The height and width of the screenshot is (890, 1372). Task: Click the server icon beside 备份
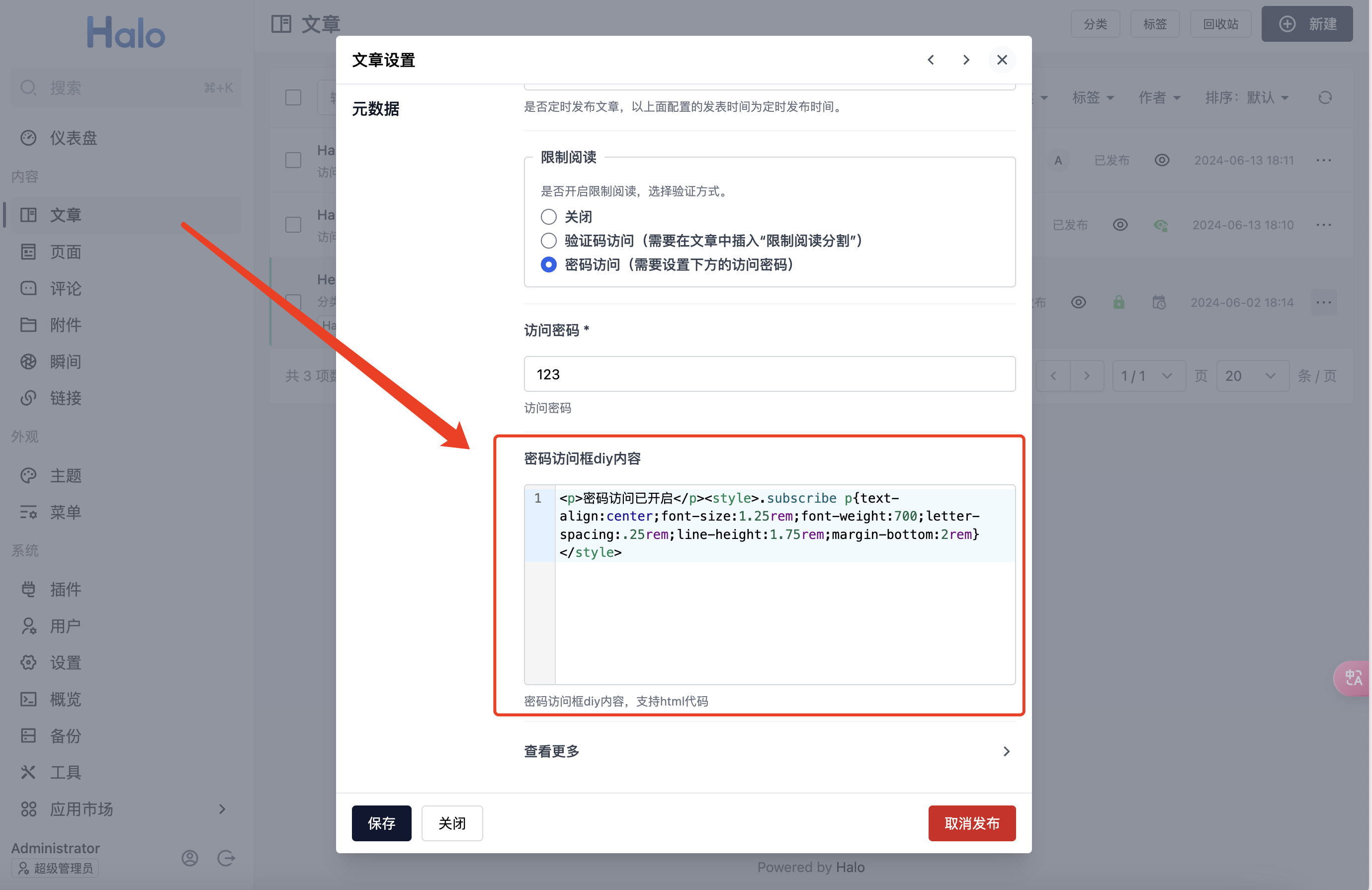pos(28,735)
